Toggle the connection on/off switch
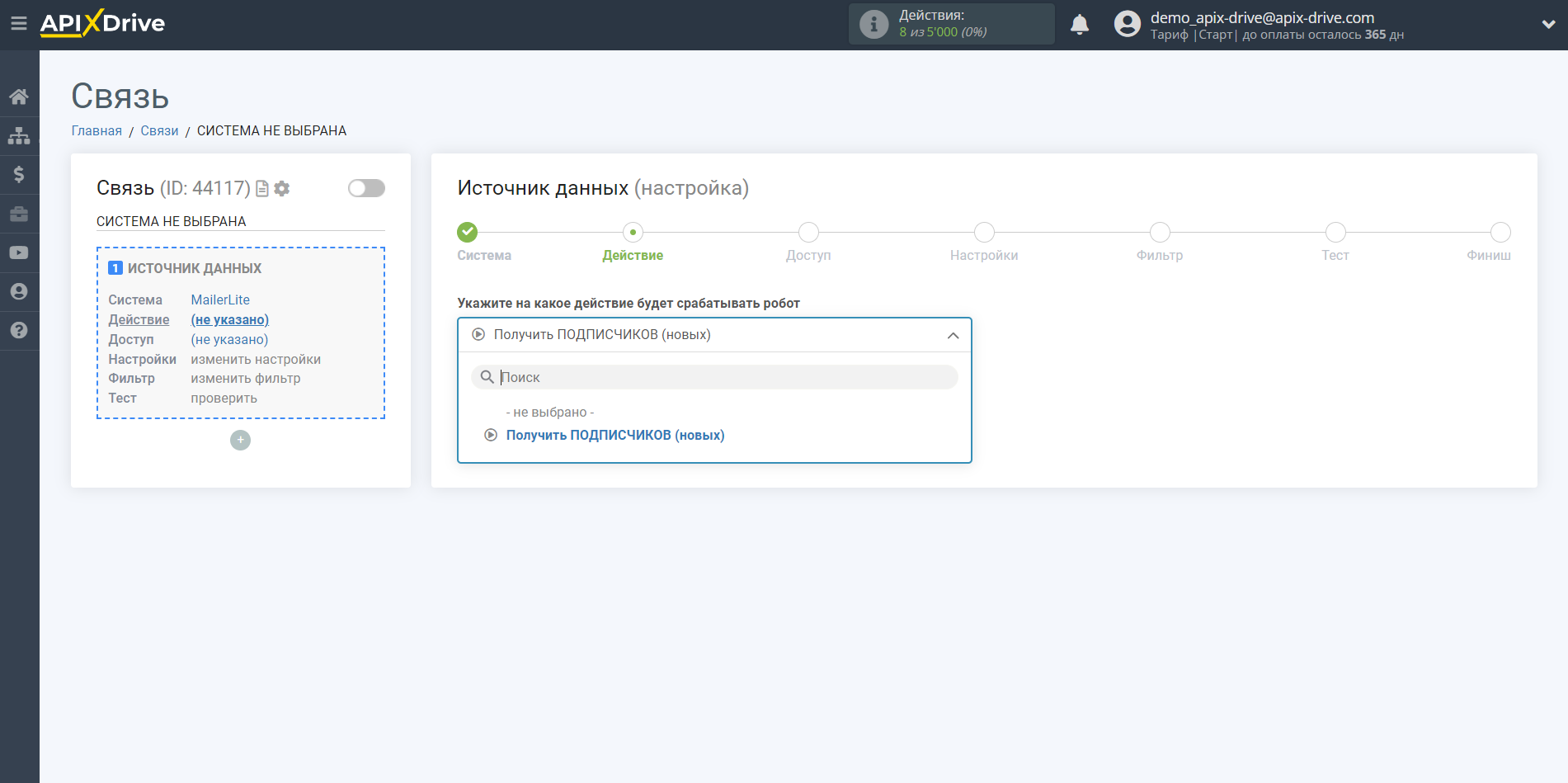The image size is (1568, 783). [x=366, y=188]
